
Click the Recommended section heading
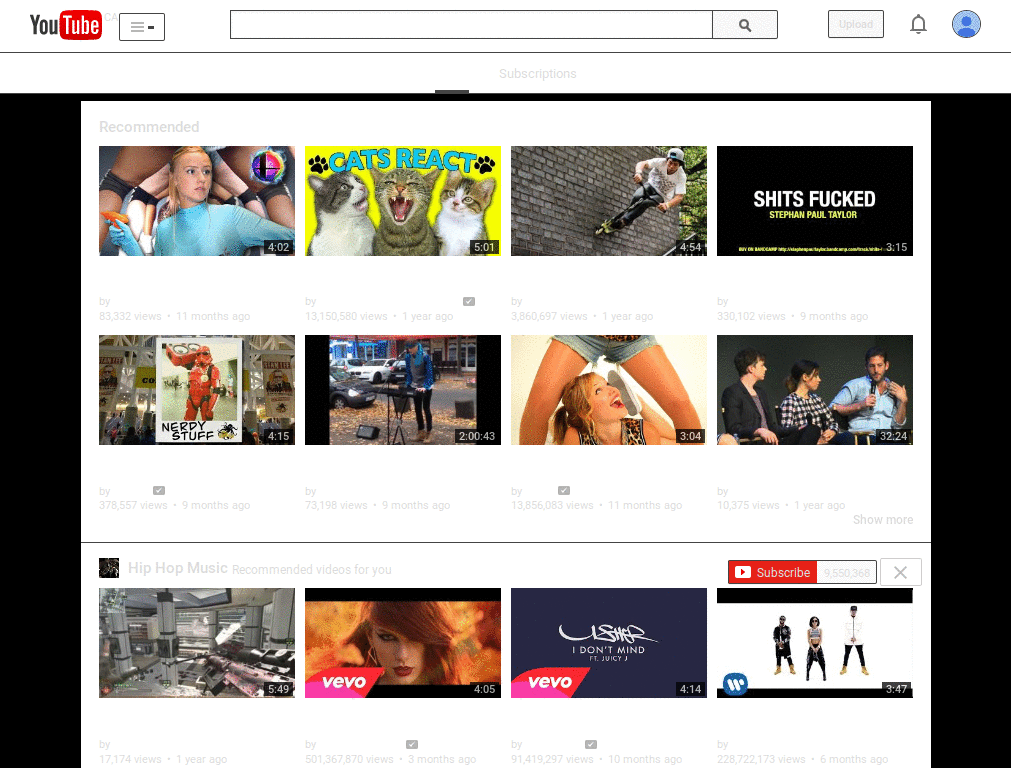point(149,127)
